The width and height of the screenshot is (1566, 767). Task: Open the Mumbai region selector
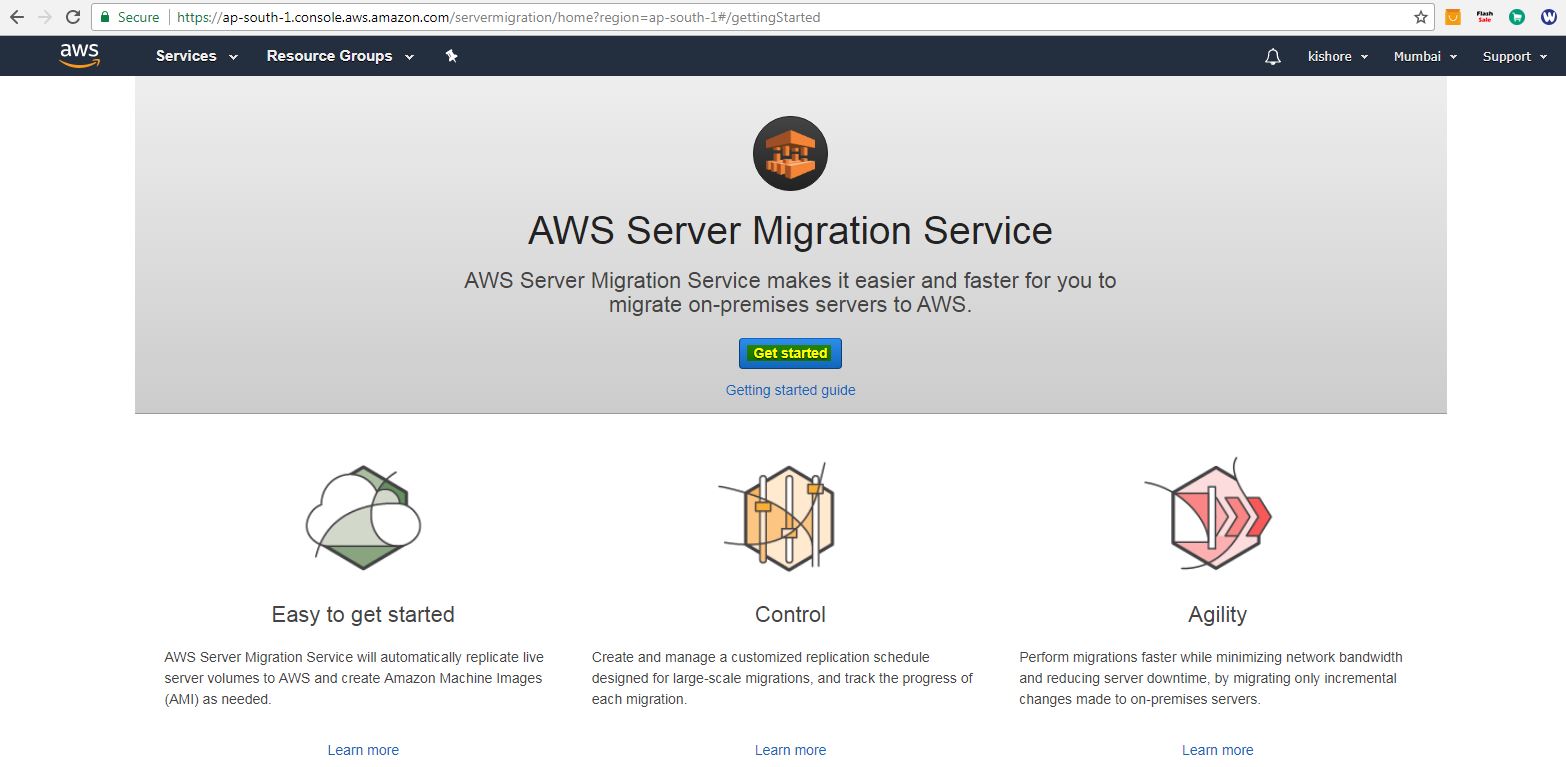tap(1425, 57)
